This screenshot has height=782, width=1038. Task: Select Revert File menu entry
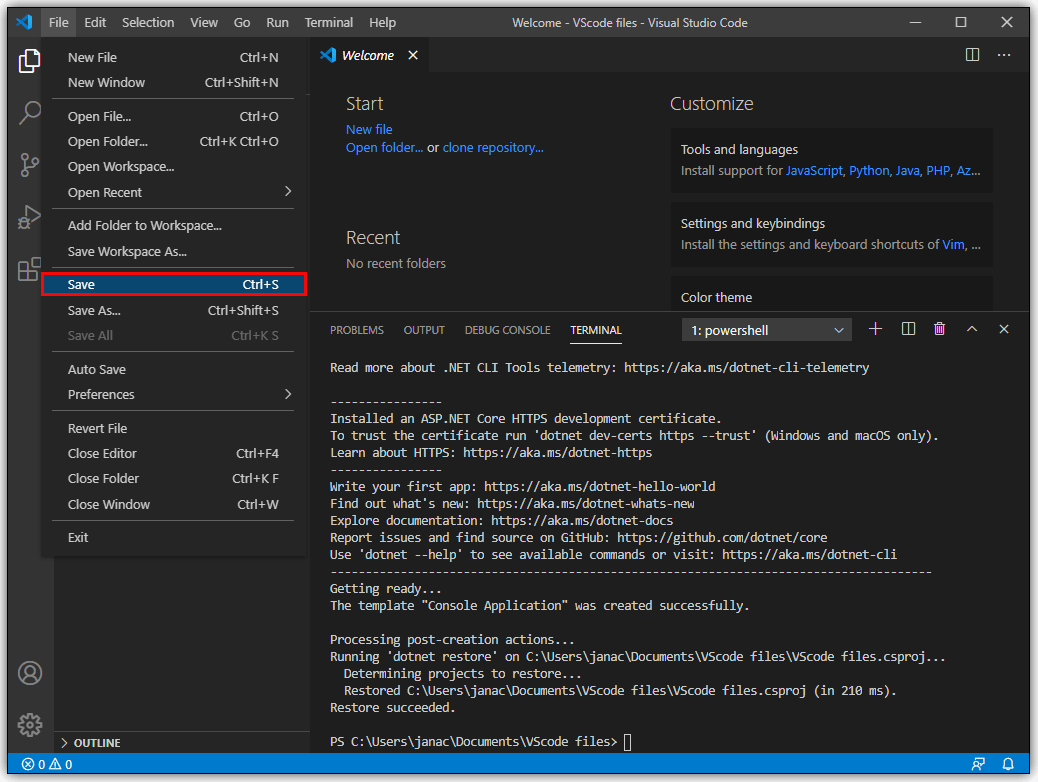173,428
